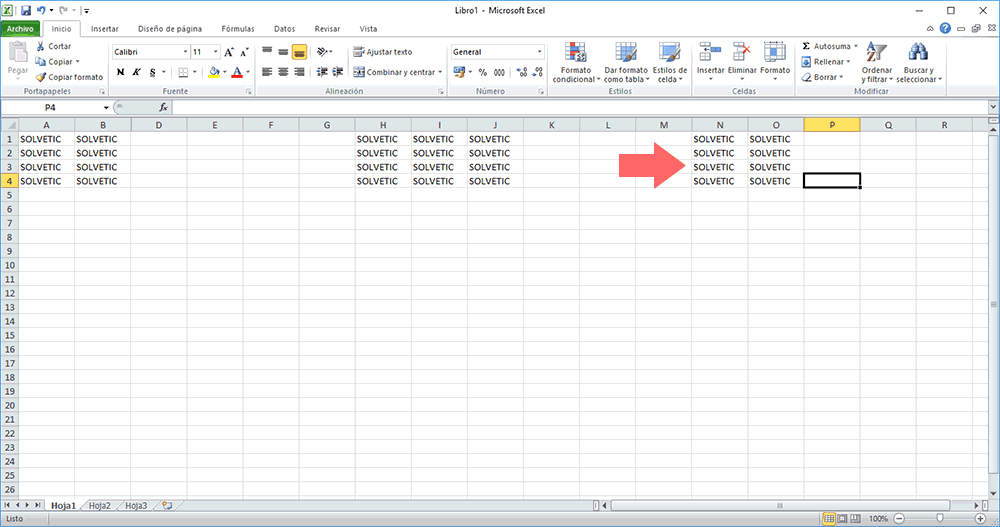Image resolution: width=1000 pixels, height=527 pixels.
Task: Open Formato condicional menu
Action: tap(576, 63)
